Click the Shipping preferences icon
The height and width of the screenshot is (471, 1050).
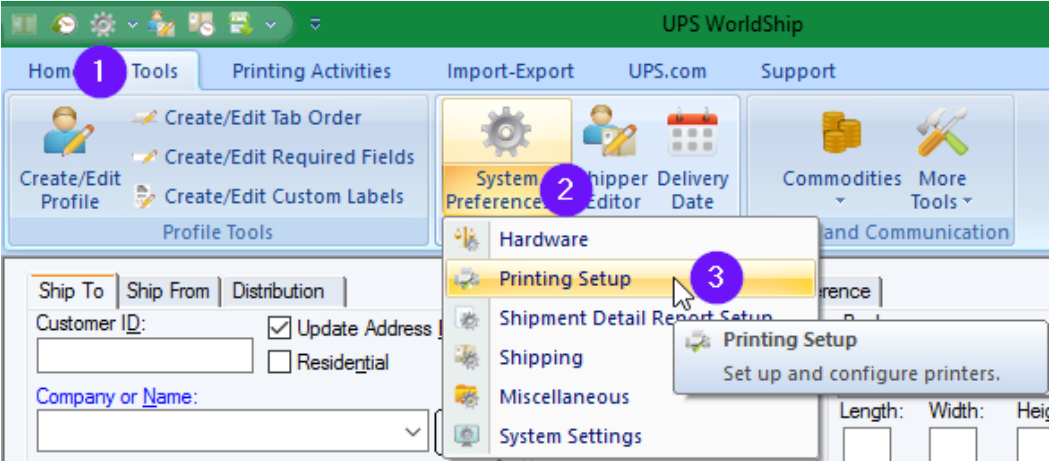click(x=467, y=357)
